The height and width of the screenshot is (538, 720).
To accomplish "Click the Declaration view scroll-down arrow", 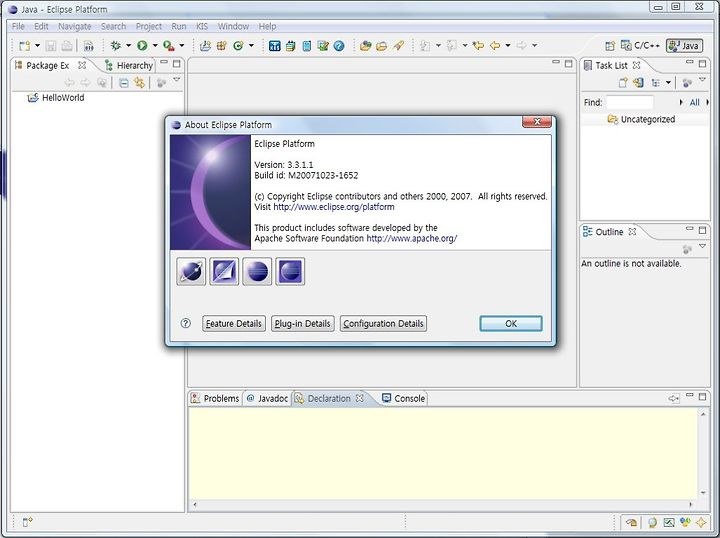I will coord(703,493).
